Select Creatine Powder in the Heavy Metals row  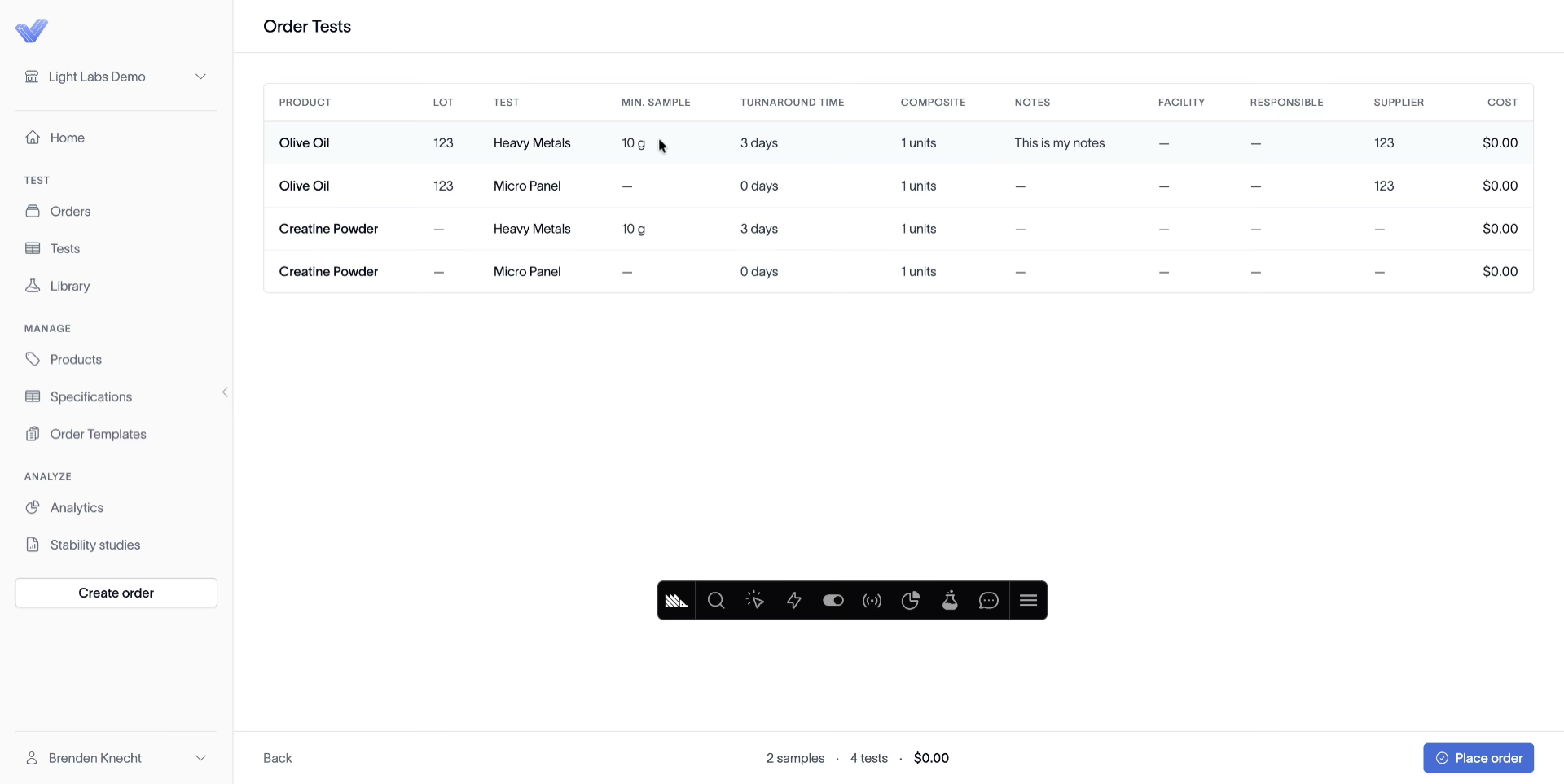tap(328, 229)
